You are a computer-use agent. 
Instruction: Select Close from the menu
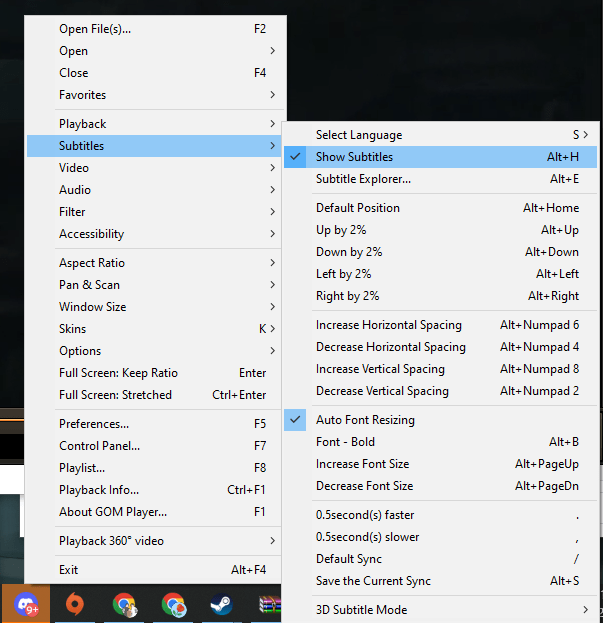tap(154, 73)
